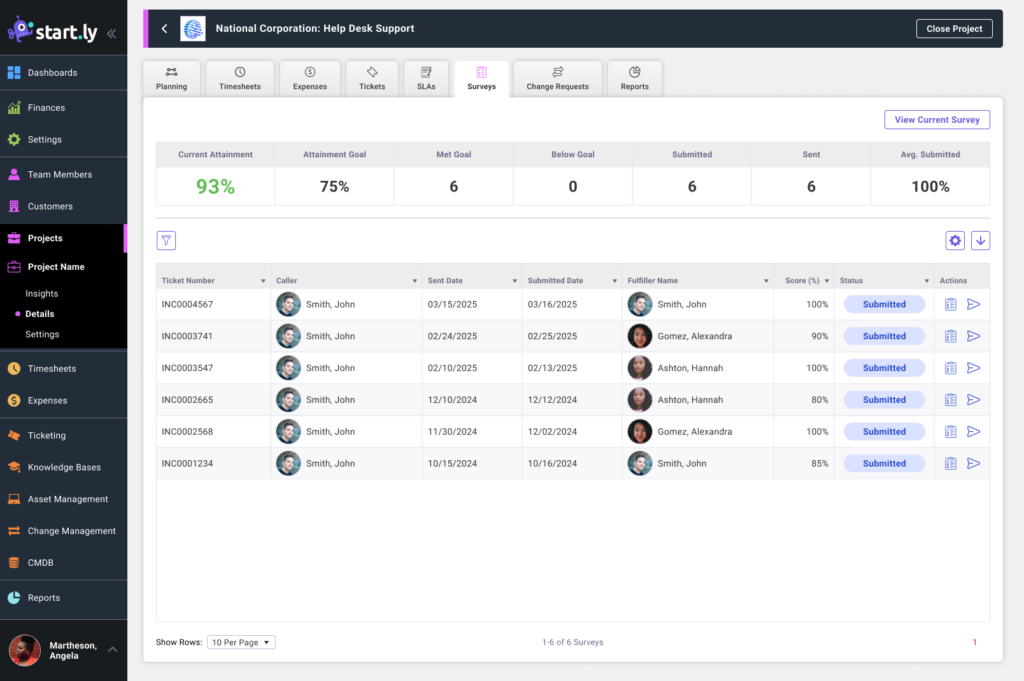This screenshot has height=681, width=1024.
Task: Go back using header back arrow
Action: (x=165, y=29)
